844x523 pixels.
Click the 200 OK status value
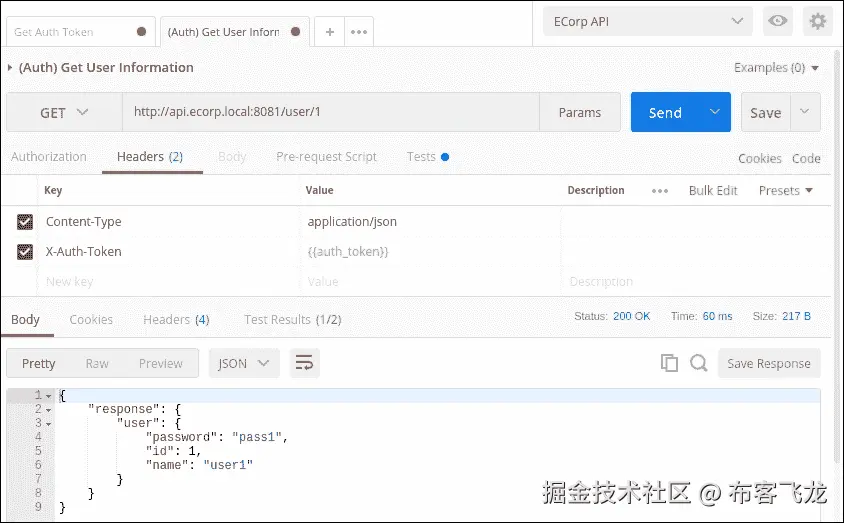point(631,316)
